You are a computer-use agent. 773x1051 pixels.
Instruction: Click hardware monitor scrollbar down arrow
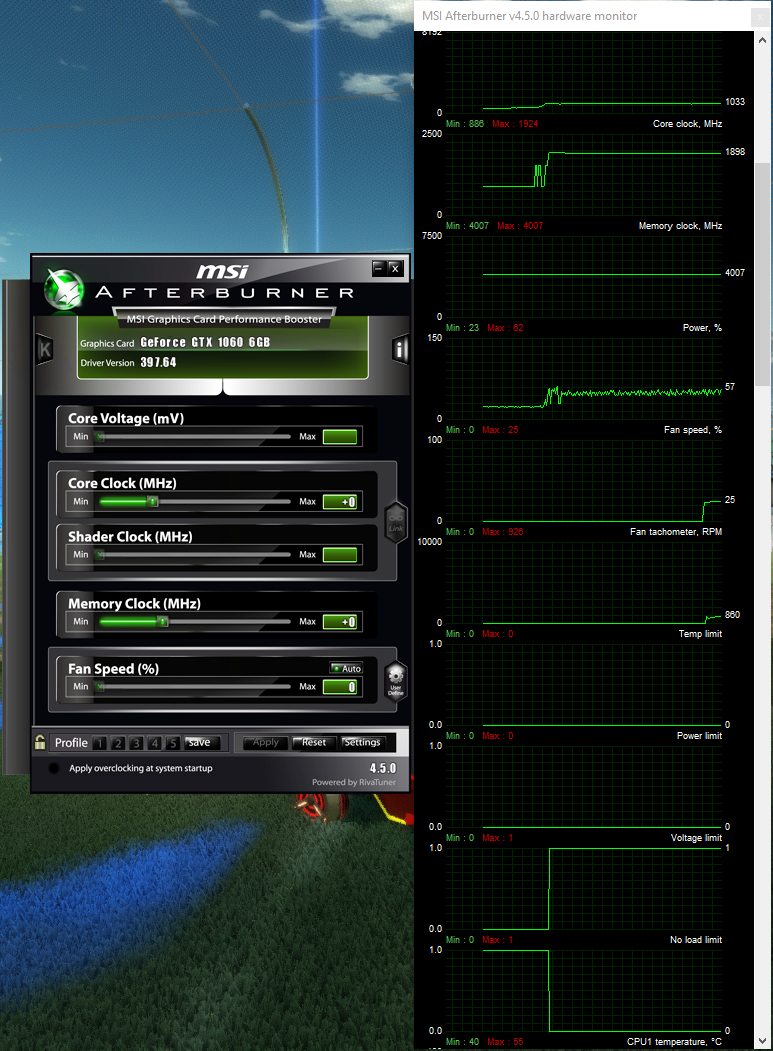pos(762,1041)
